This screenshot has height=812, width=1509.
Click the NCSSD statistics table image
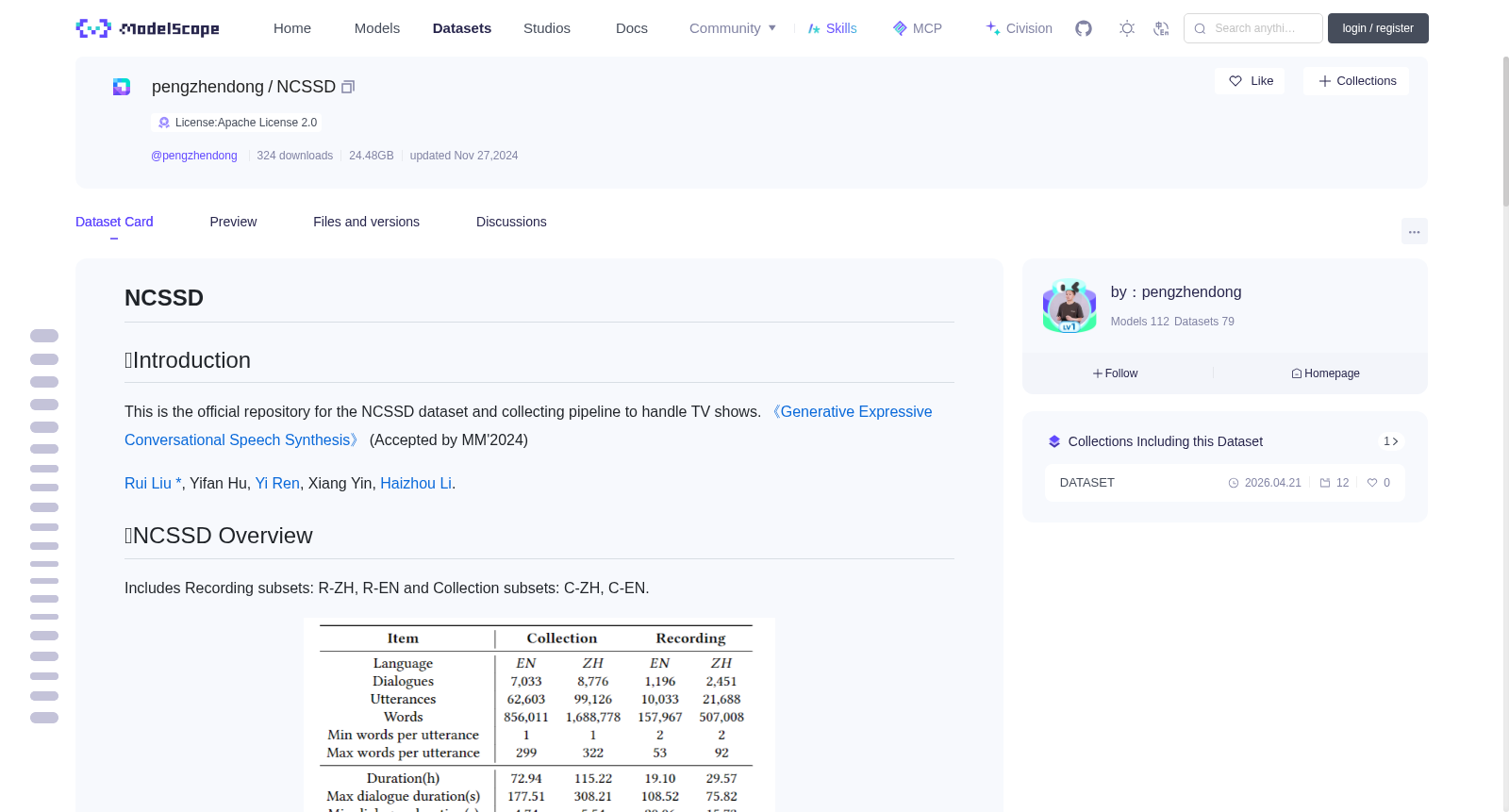(x=539, y=715)
